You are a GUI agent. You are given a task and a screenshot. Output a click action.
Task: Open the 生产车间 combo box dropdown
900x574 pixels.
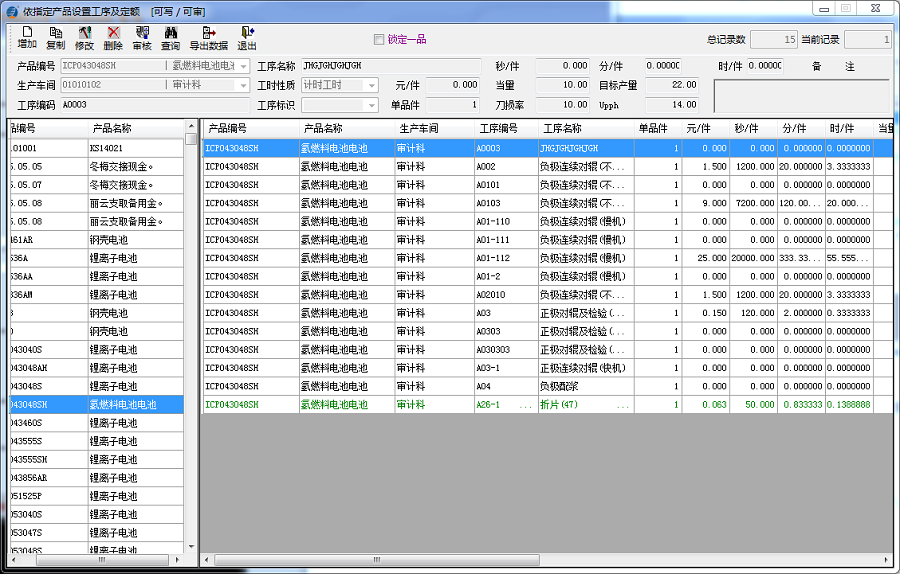point(242,85)
